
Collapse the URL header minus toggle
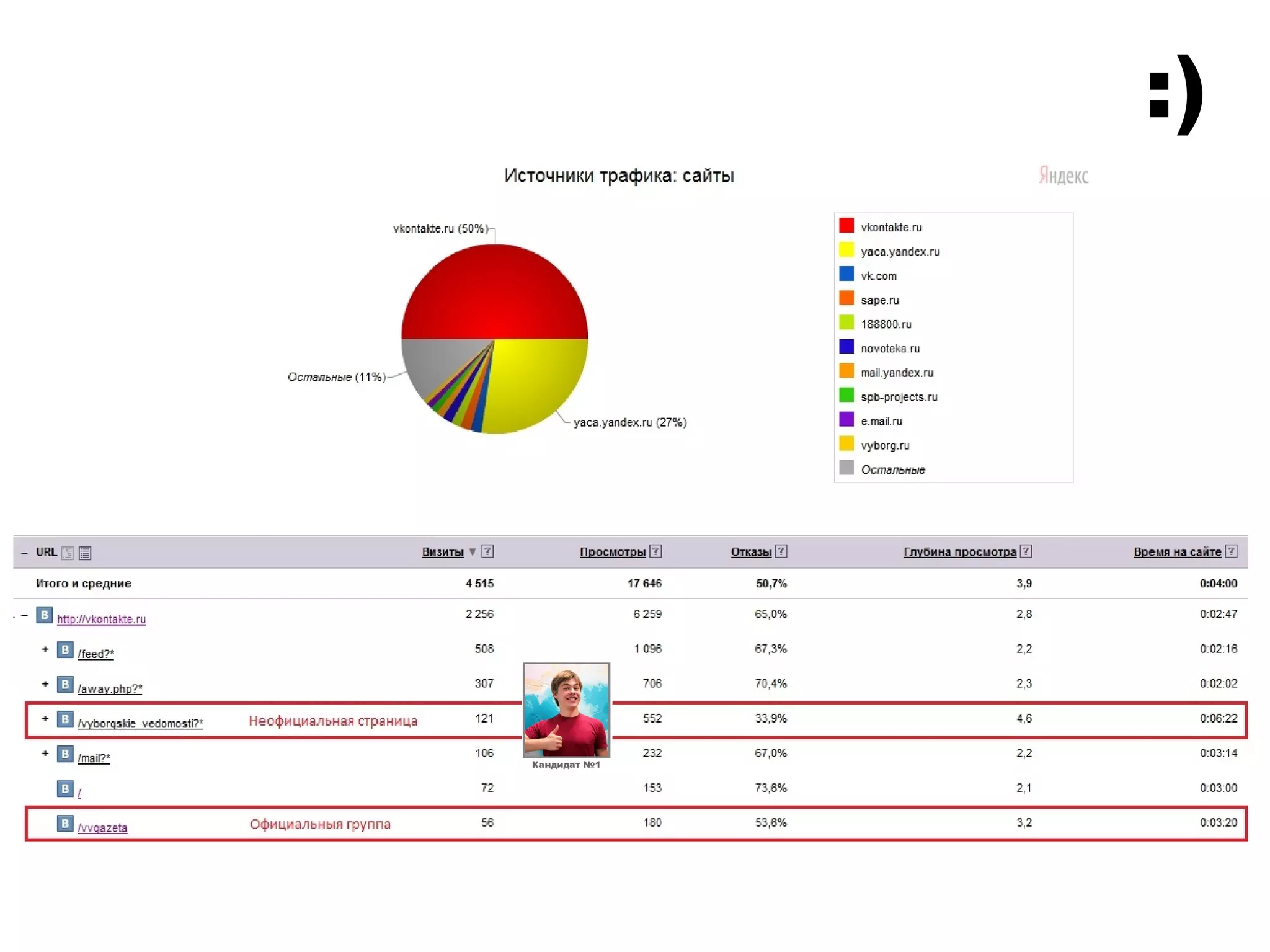[x=24, y=553]
